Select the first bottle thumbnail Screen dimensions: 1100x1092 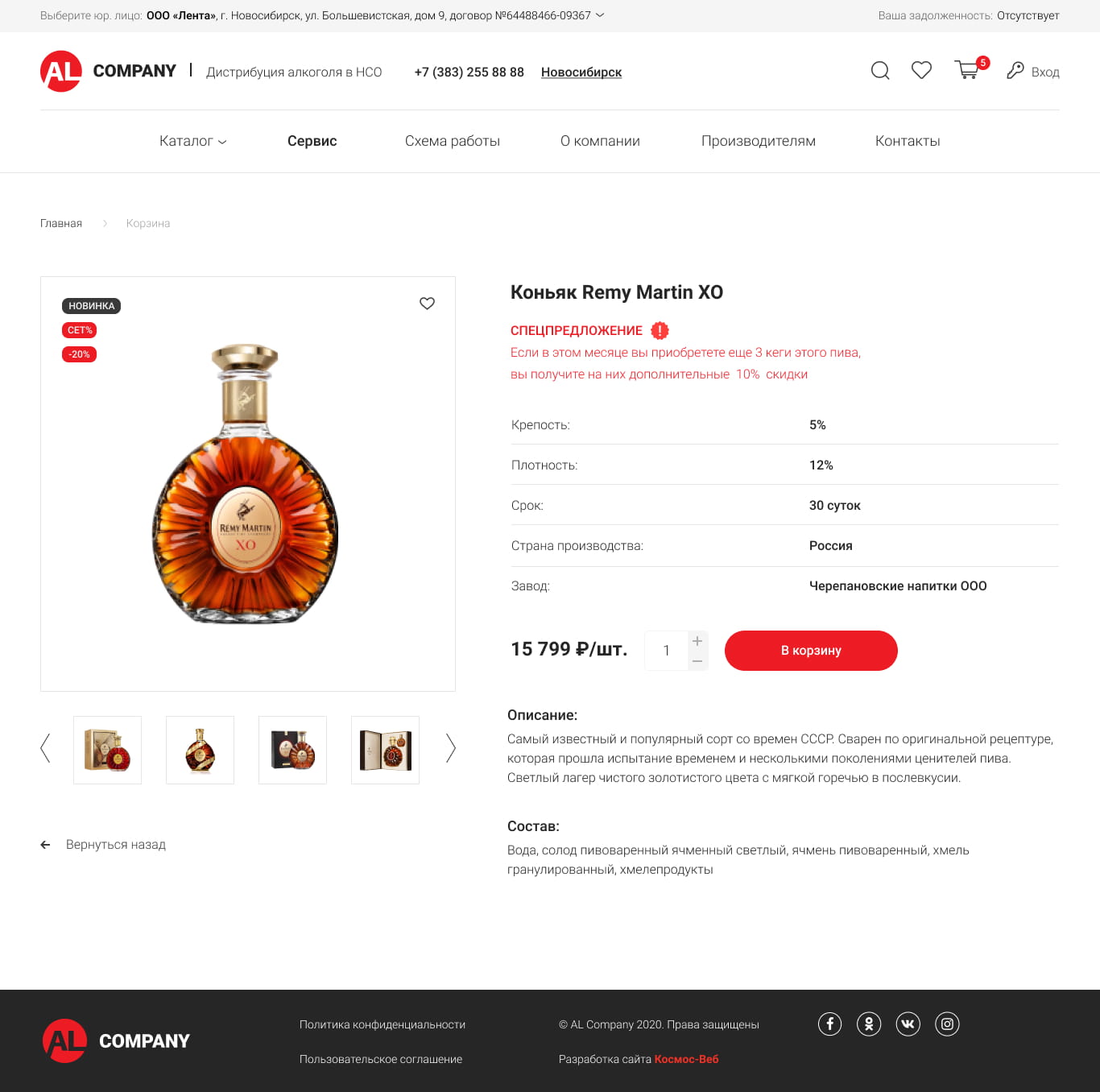tap(107, 750)
